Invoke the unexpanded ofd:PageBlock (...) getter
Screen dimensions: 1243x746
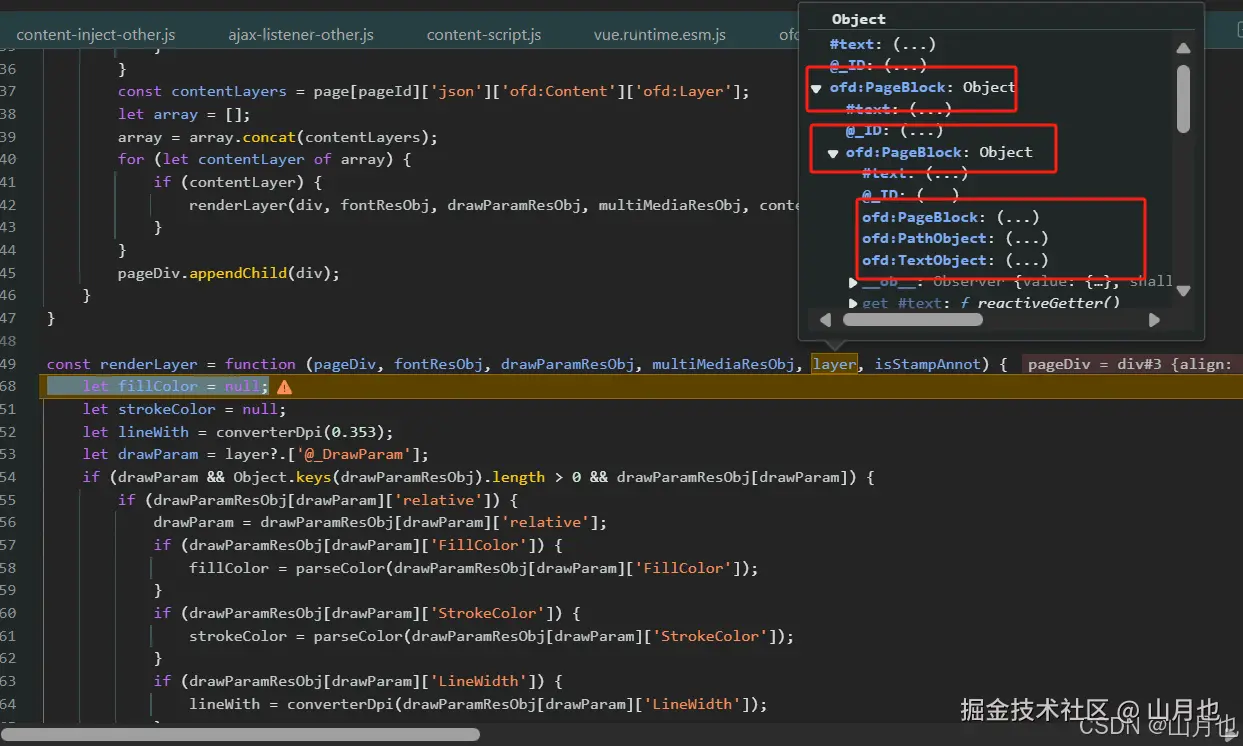(x=1018, y=217)
